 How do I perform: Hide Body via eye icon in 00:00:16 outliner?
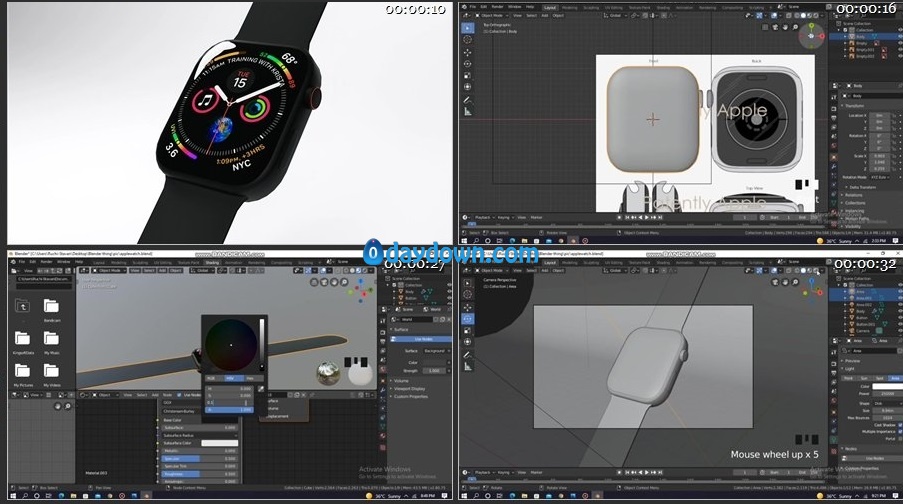[x=900, y=36]
